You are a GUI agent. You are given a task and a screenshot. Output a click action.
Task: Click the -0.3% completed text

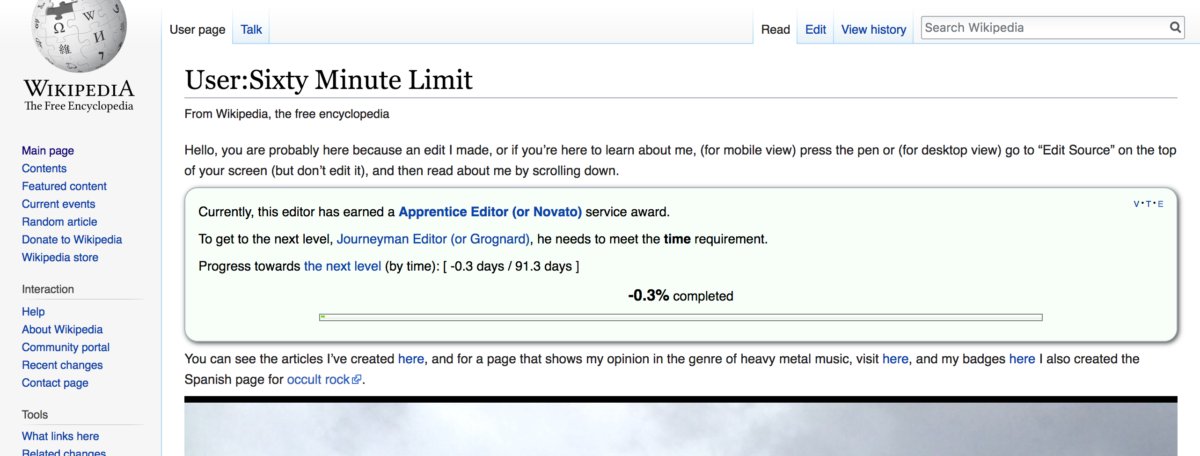681,296
